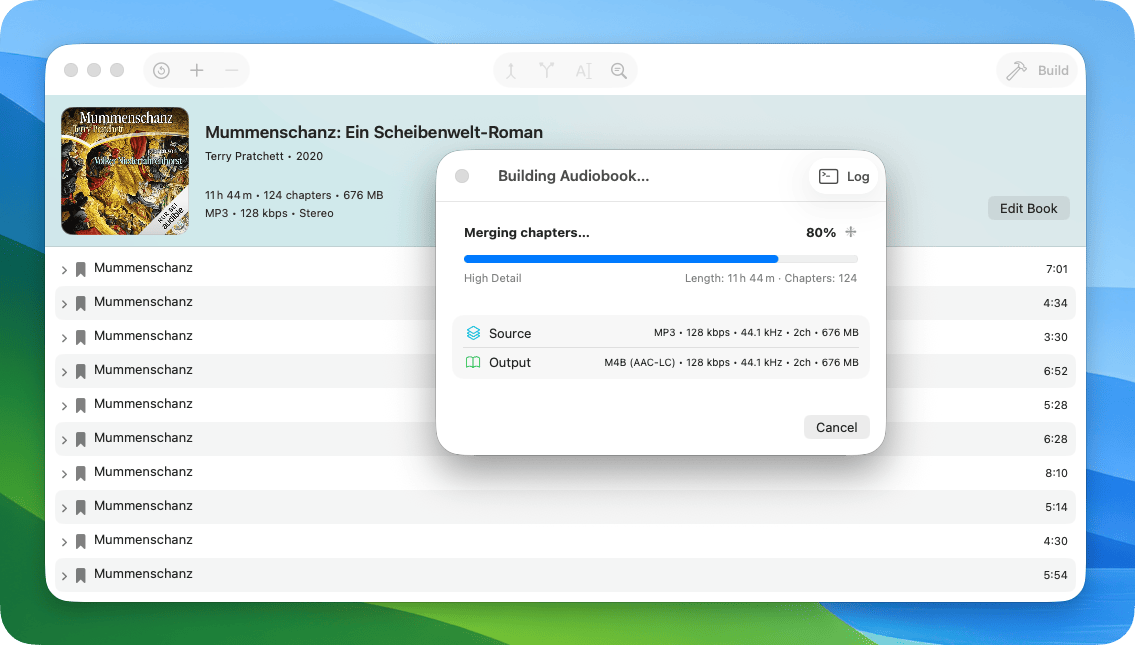Screen dimensions: 1135x645
Task: Click the 80% progress value
Action: click(821, 232)
